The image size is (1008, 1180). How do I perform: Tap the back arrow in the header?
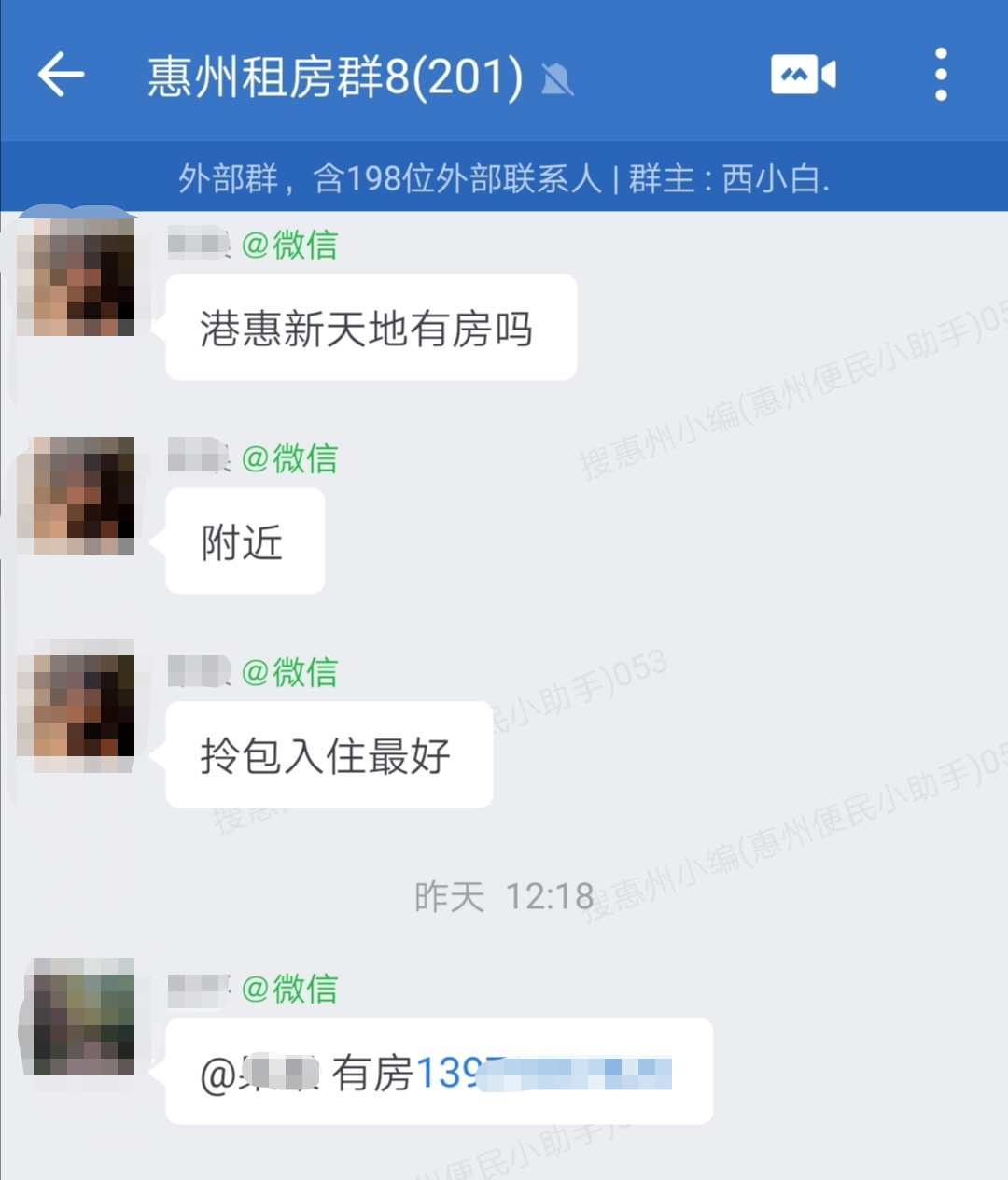tap(62, 75)
